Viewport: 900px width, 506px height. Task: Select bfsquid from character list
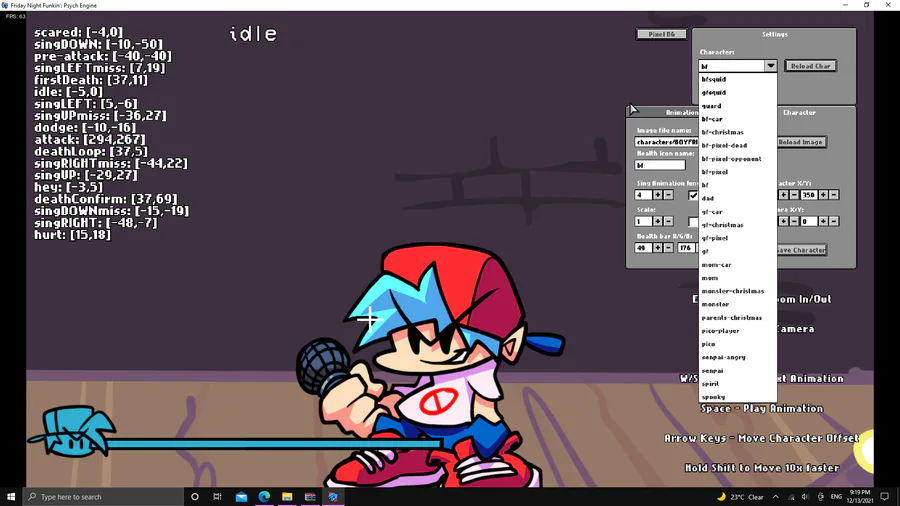pyautogui.click(x=738, y=79)
